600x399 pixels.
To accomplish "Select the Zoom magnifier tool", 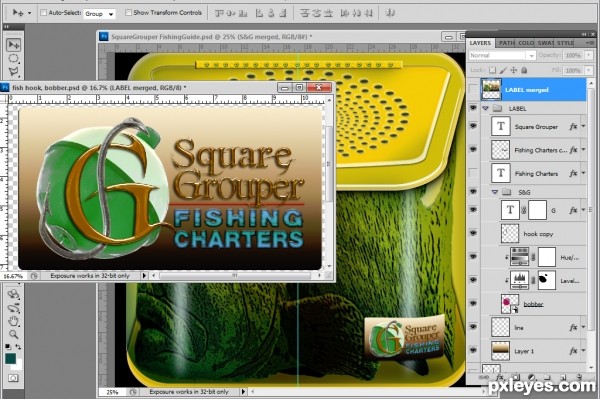I will pyautogui.click(x=14, y=334).
